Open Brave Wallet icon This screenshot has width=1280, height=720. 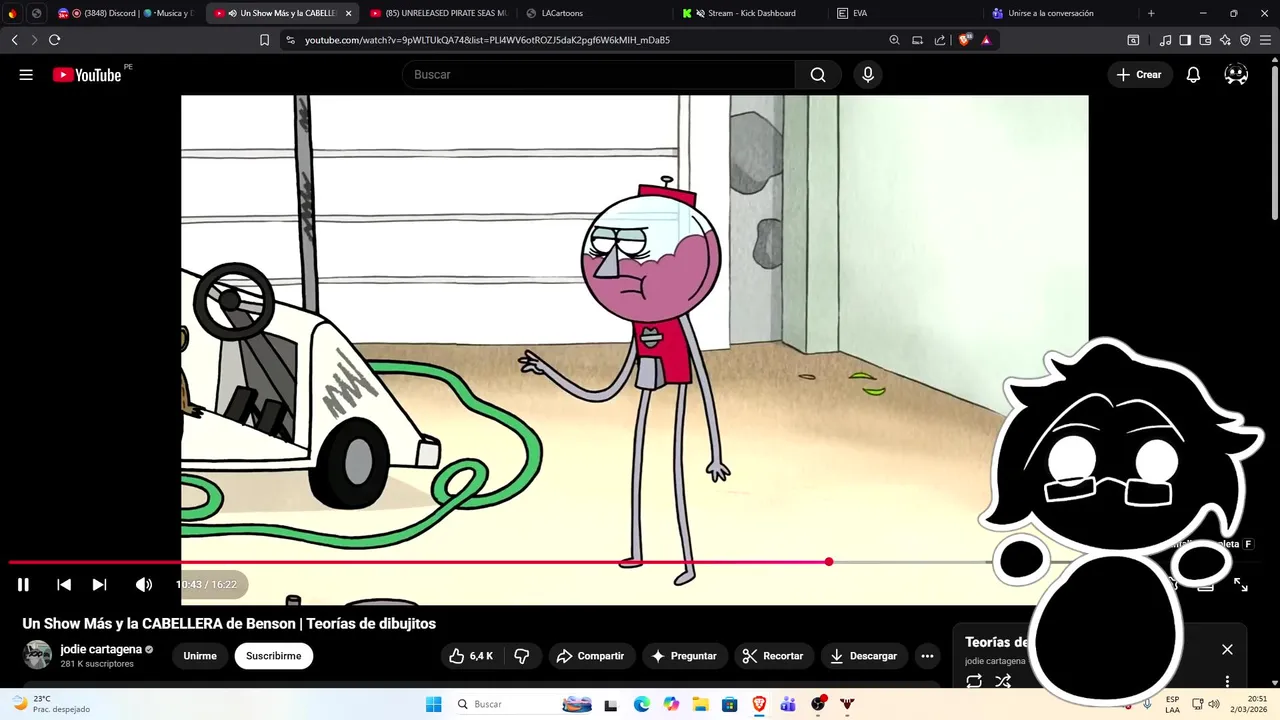1205,40
